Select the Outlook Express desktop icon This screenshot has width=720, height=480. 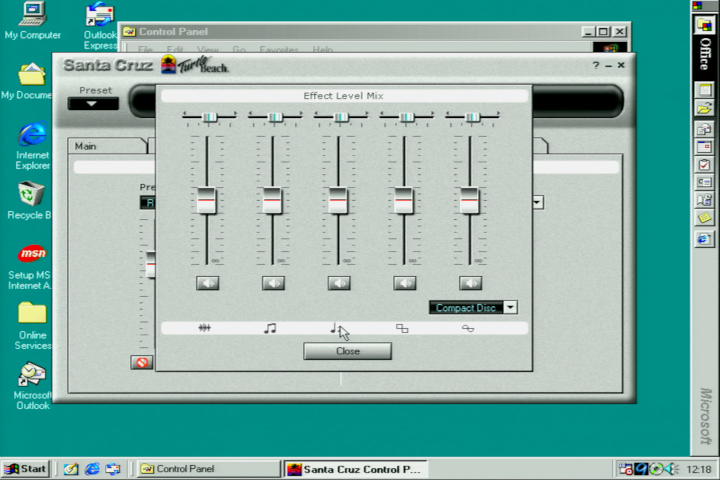(100, 25)
